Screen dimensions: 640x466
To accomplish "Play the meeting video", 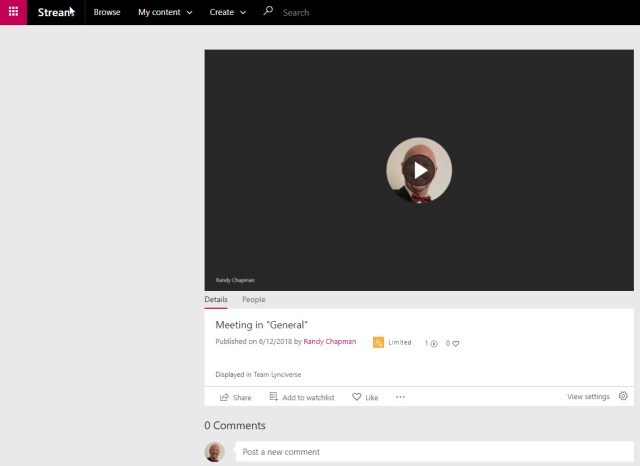I will 419,170.
